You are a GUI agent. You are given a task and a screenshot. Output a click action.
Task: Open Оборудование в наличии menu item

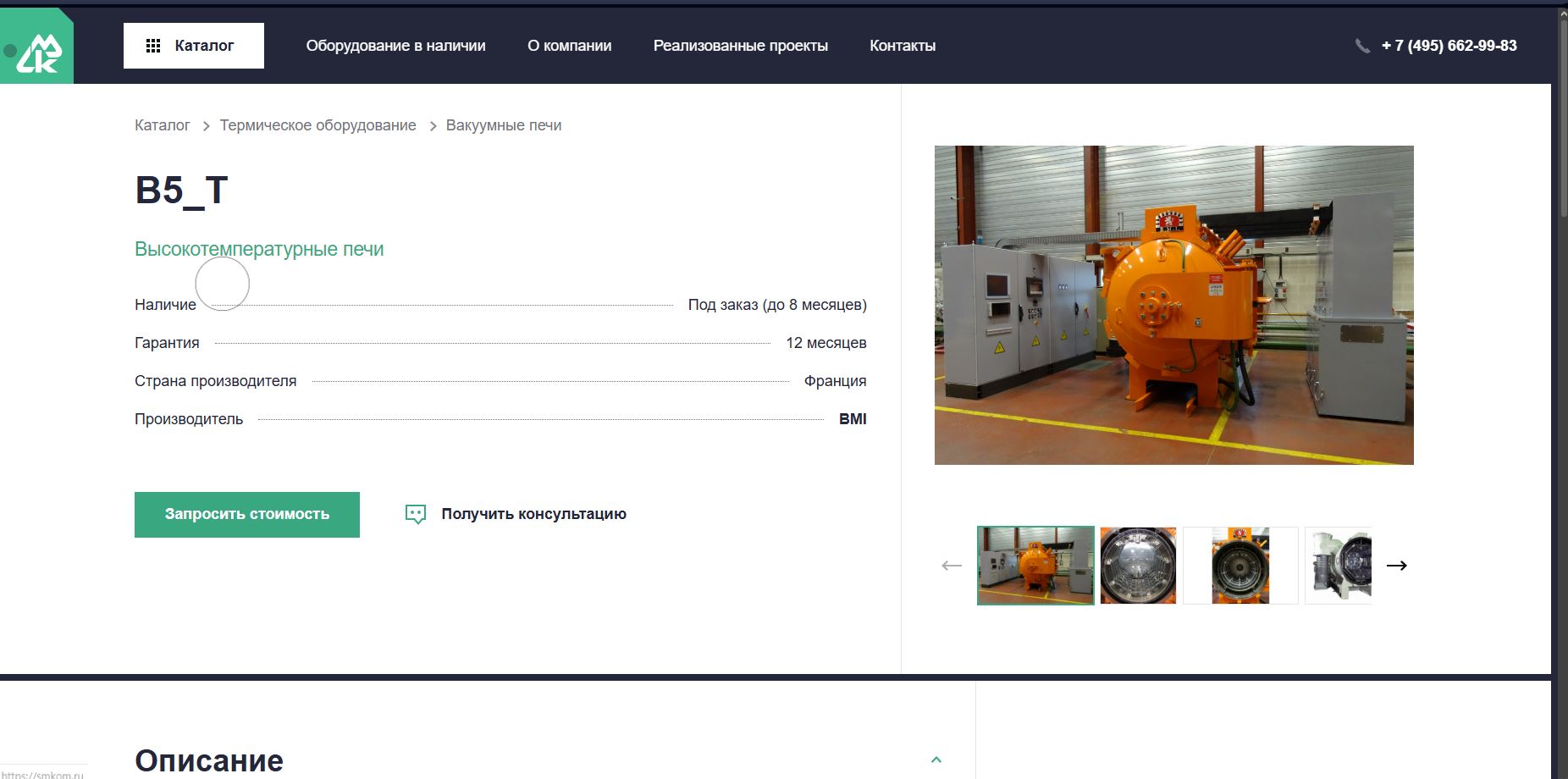(395, 46)
